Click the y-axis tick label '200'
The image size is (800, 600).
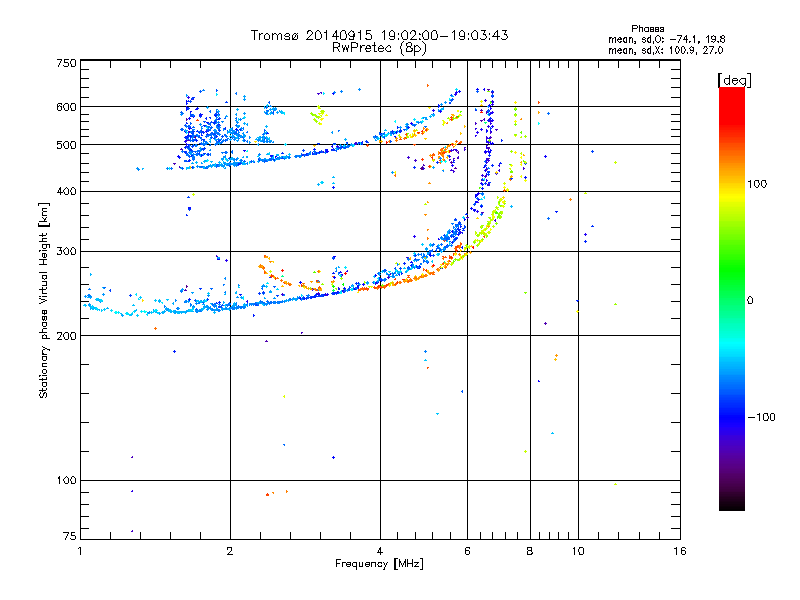pos(66,336)
